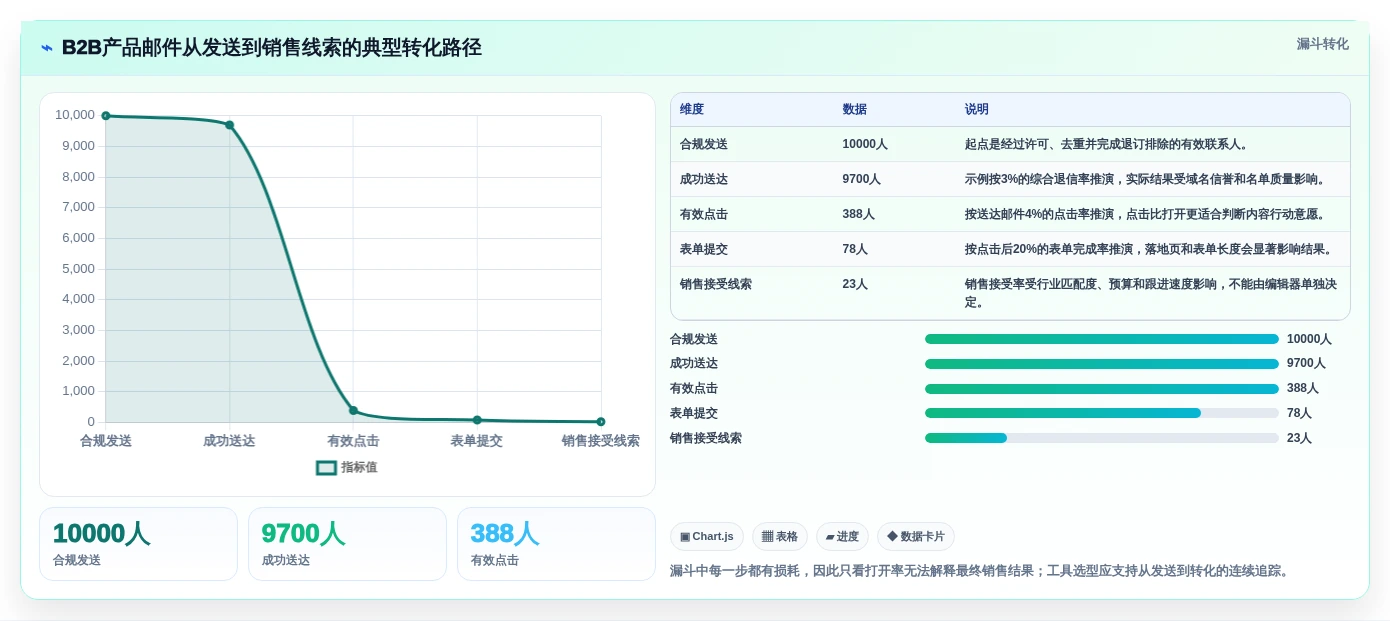Select the 表格 chip
The width and height of the screenshot is (1390, 621).
tap(780, 536)
